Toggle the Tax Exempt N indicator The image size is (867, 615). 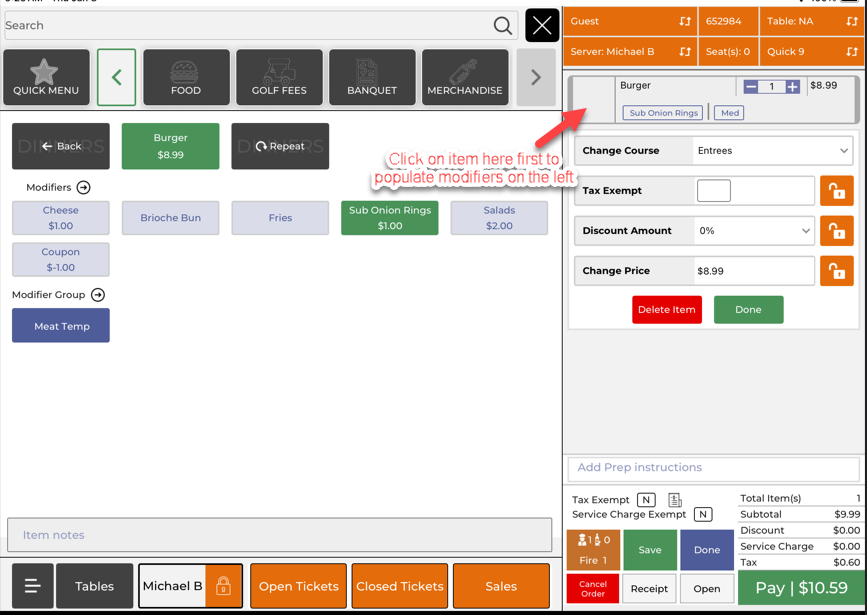pos(646,500)
